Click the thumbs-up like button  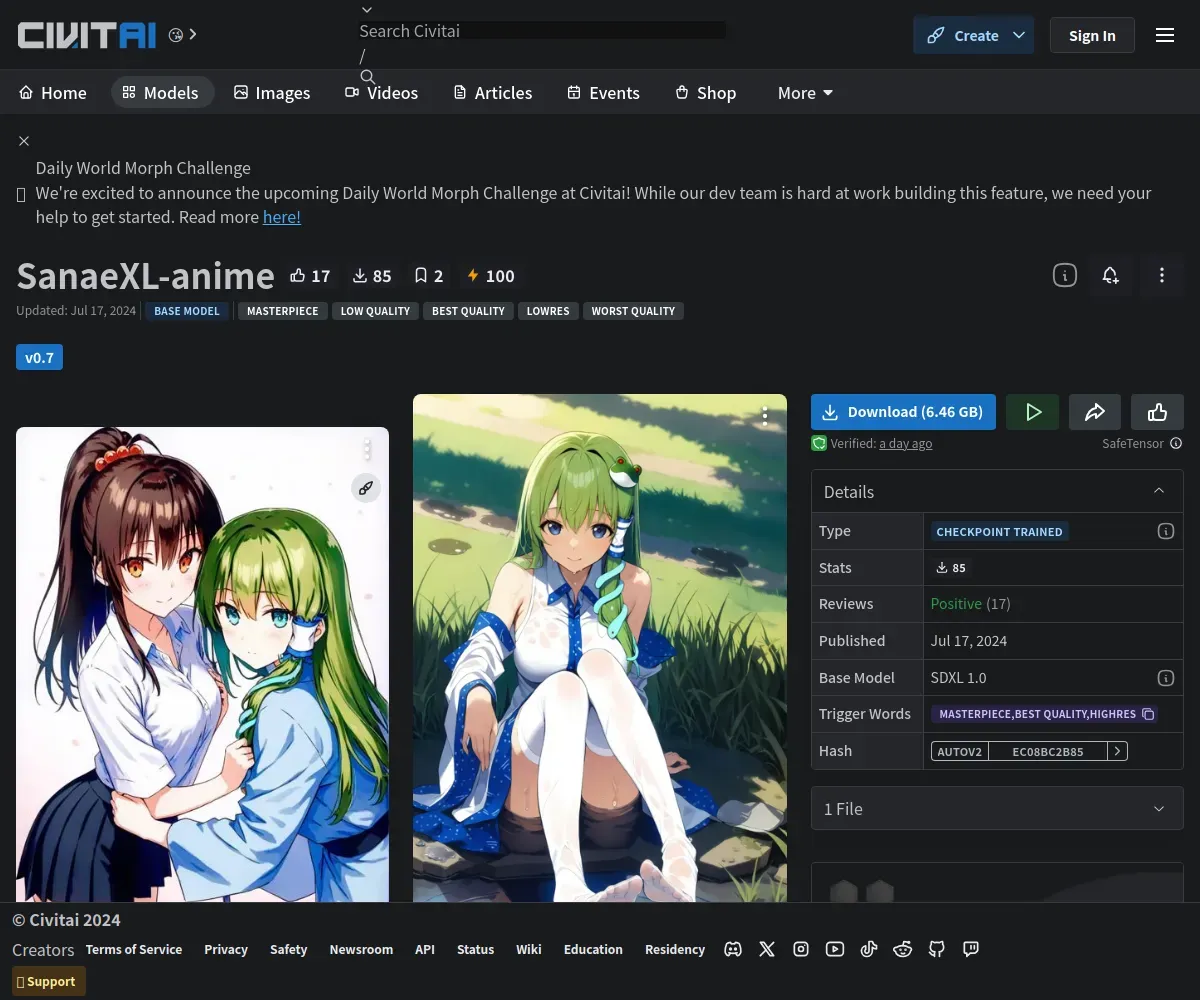pos(1157,412)
